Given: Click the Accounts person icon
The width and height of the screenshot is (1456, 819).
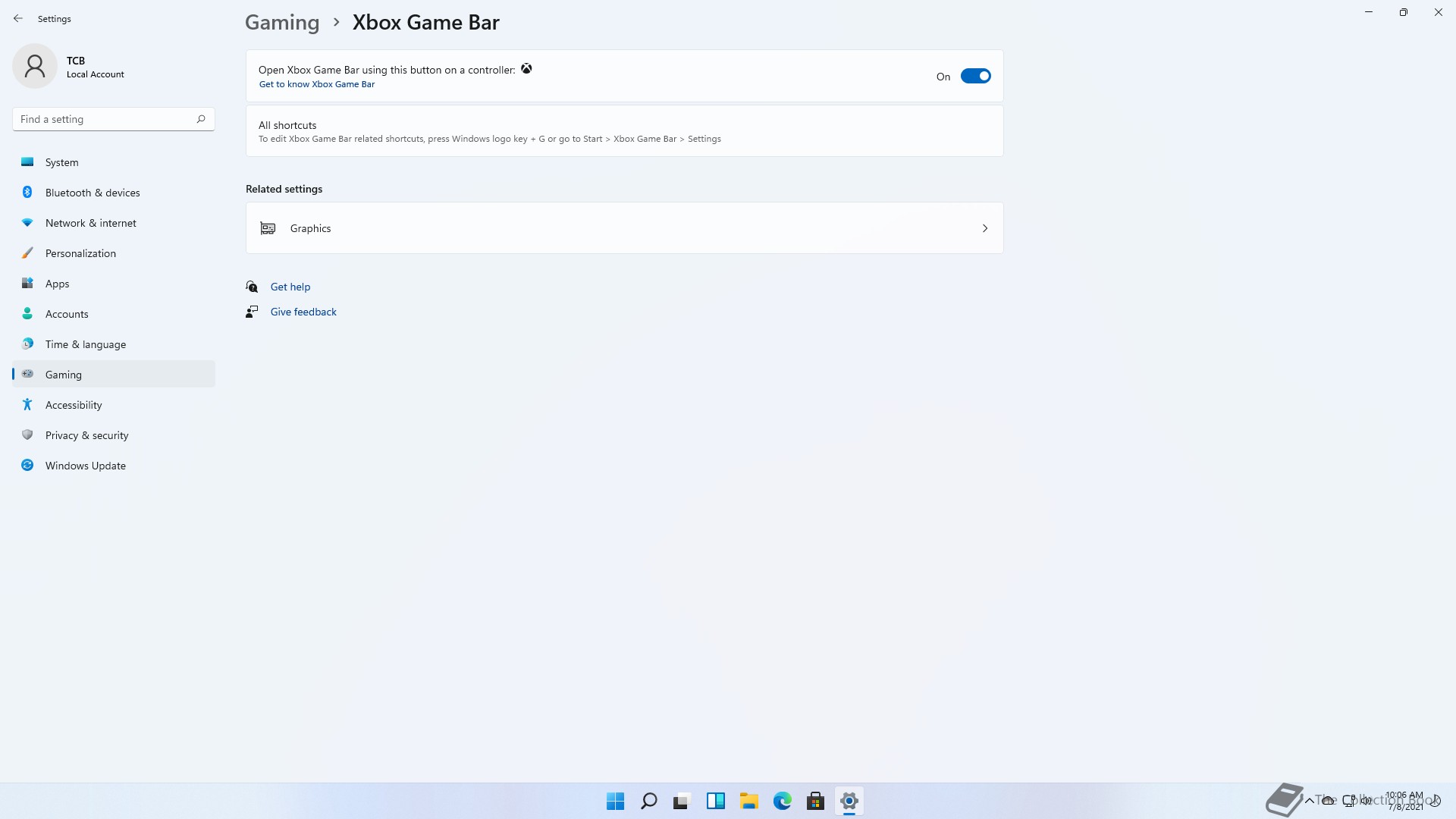Looking at the screenshot, I should tap(27, 313).
